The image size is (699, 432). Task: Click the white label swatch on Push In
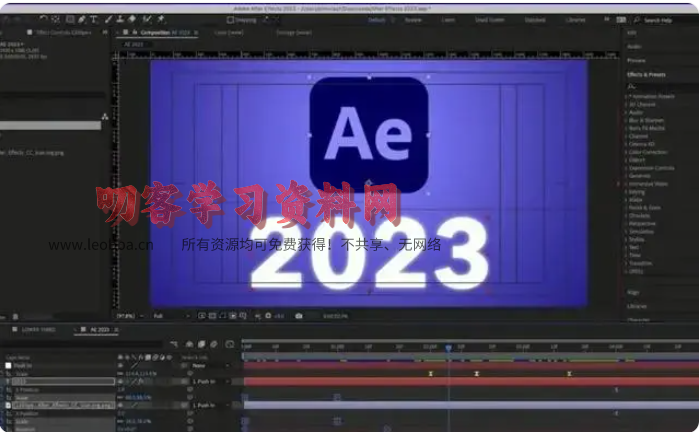(8, 366)
